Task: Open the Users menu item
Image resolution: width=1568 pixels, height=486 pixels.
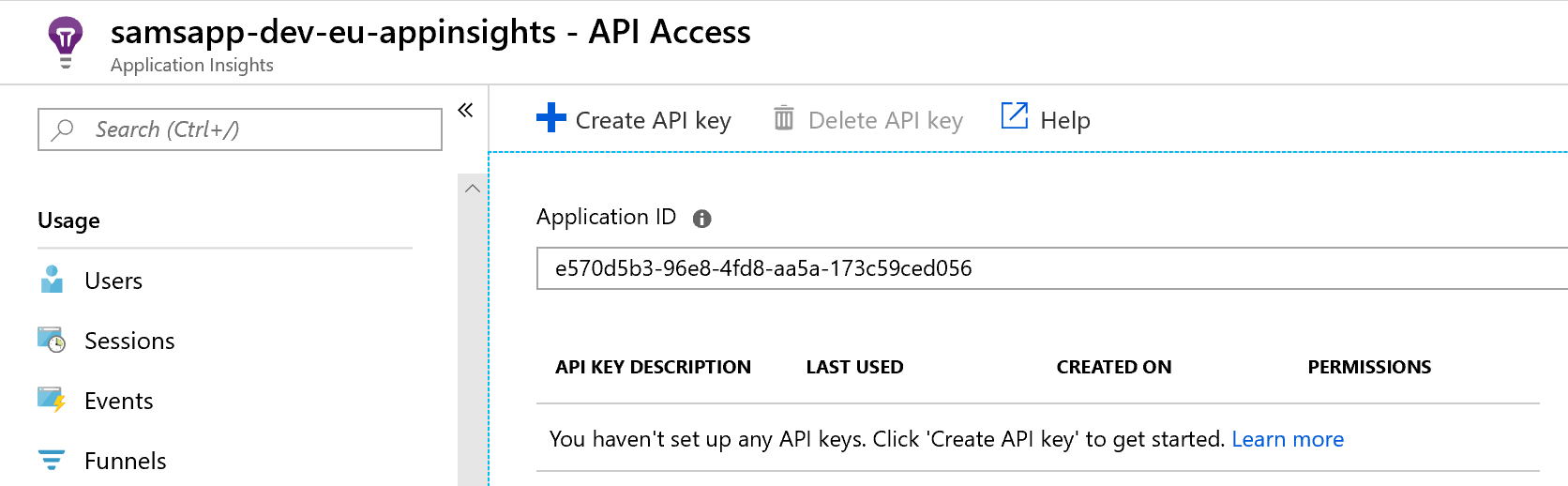Action: [113, 281]
